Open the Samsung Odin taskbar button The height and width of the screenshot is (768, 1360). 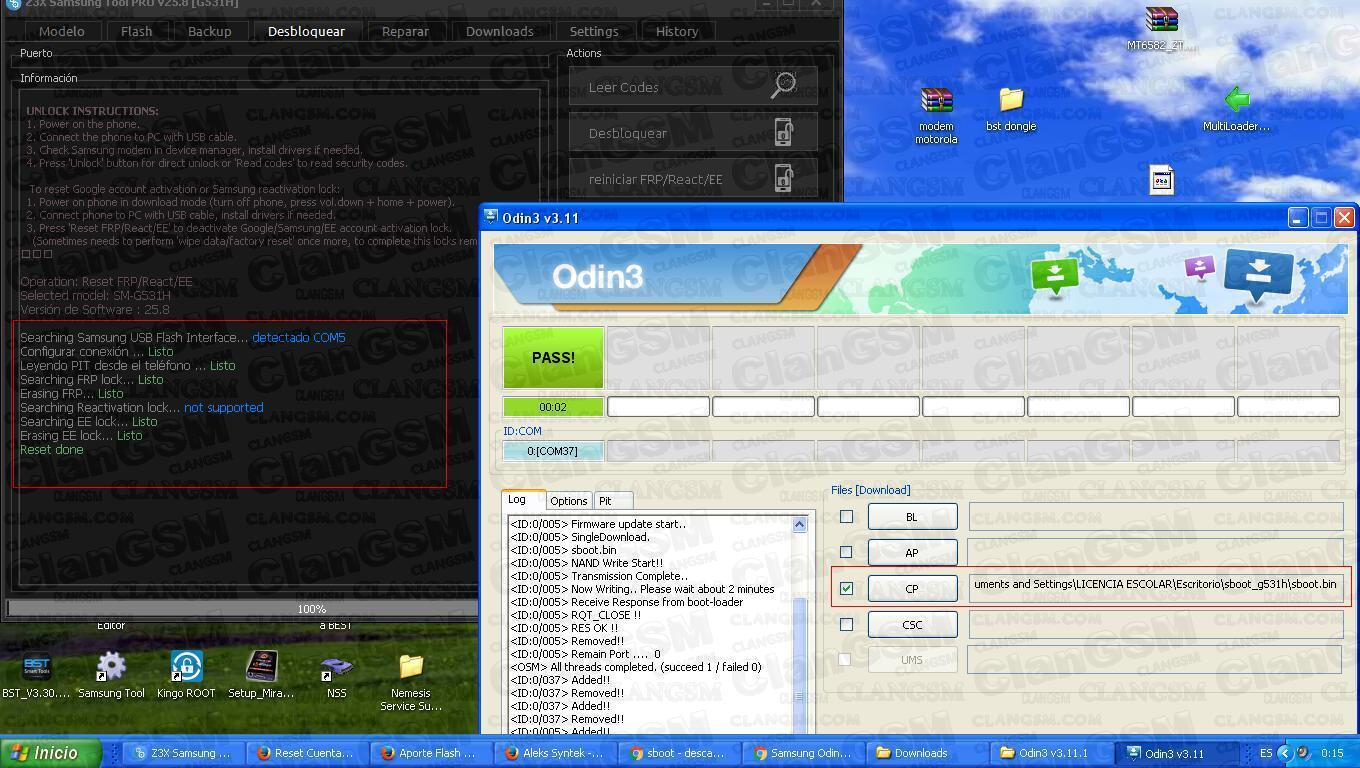coord(803,753)
